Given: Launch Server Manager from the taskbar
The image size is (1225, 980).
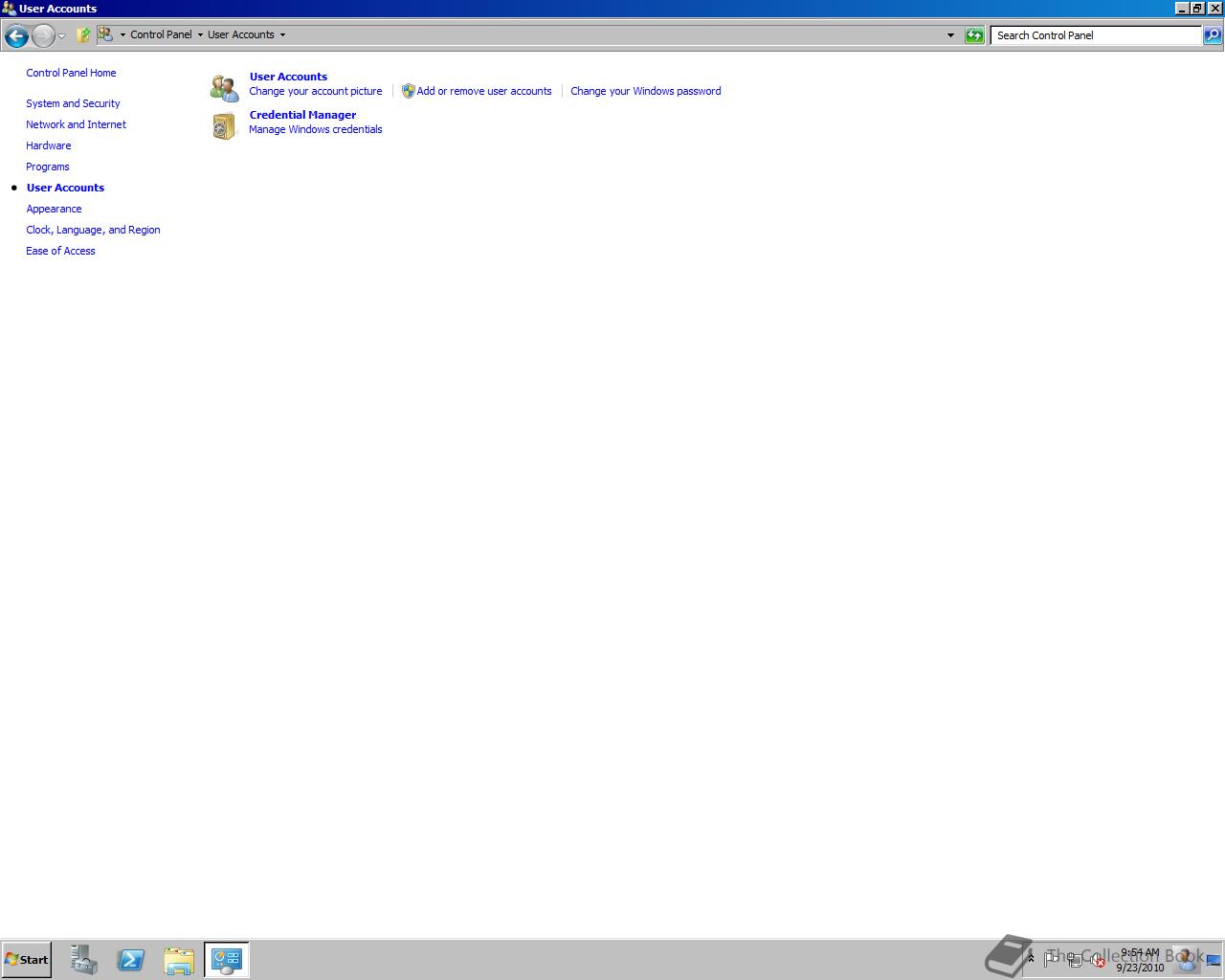Looking at the screenshot, I should pos(84,960).
